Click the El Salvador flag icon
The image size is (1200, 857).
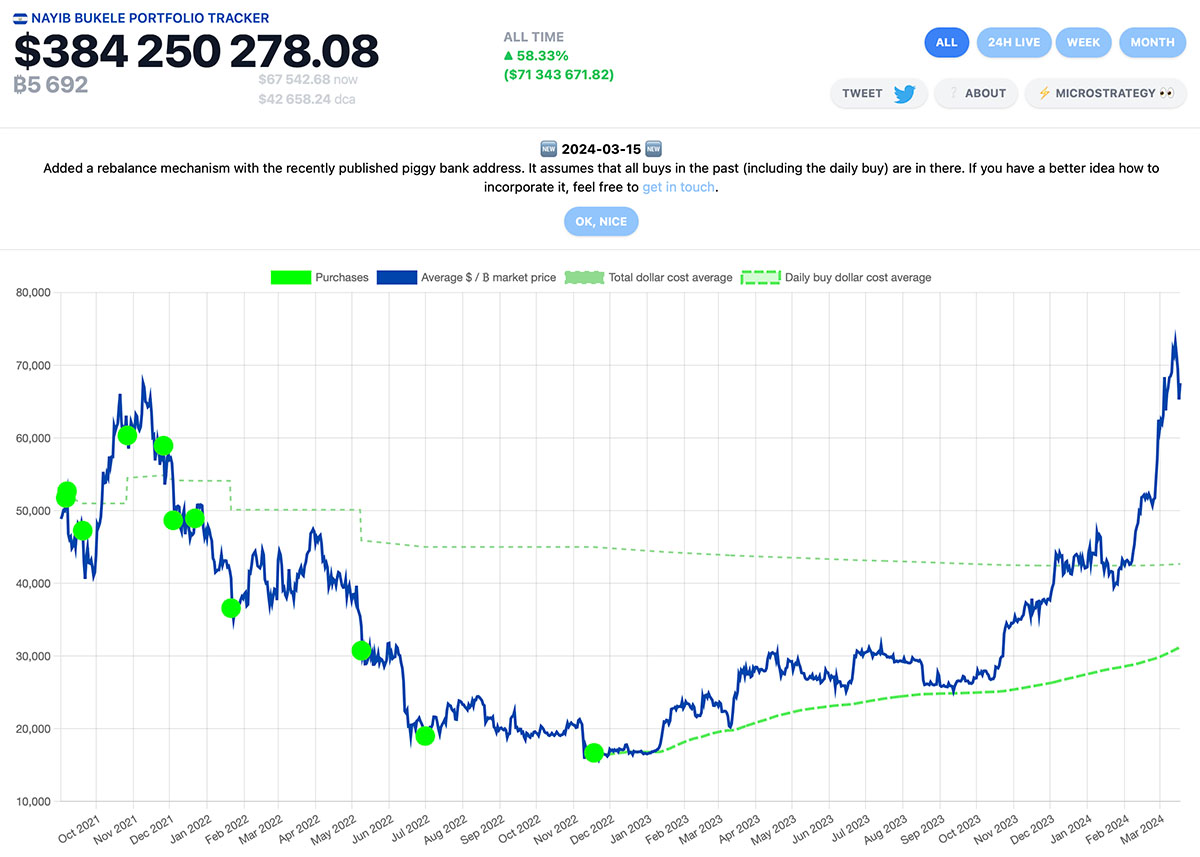(21, 18)
